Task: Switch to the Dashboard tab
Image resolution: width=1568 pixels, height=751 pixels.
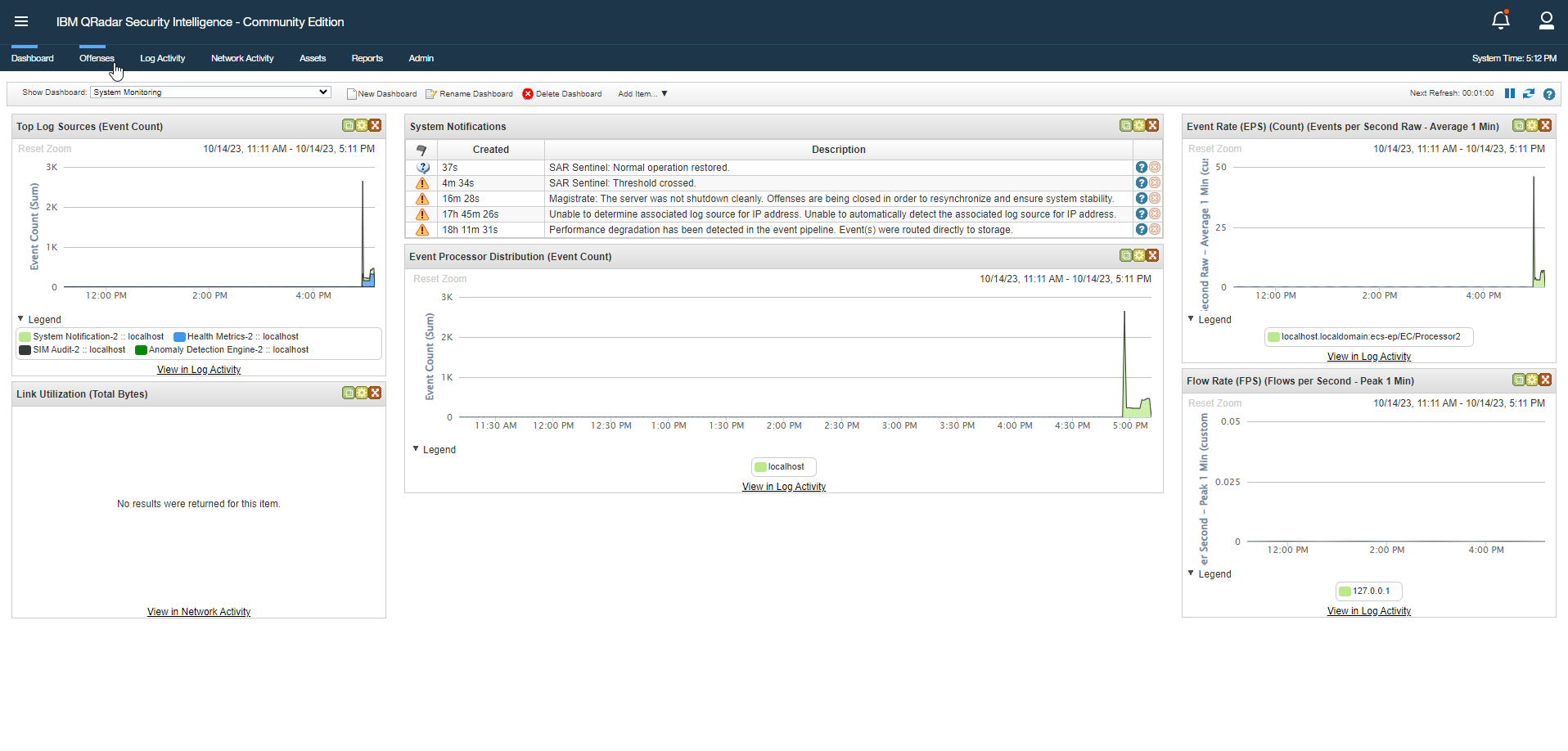Action: tap(33, 58)
